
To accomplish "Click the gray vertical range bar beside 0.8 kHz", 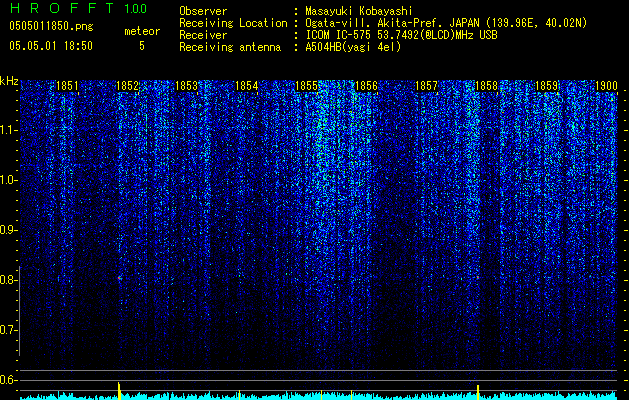I will point(19,311).
